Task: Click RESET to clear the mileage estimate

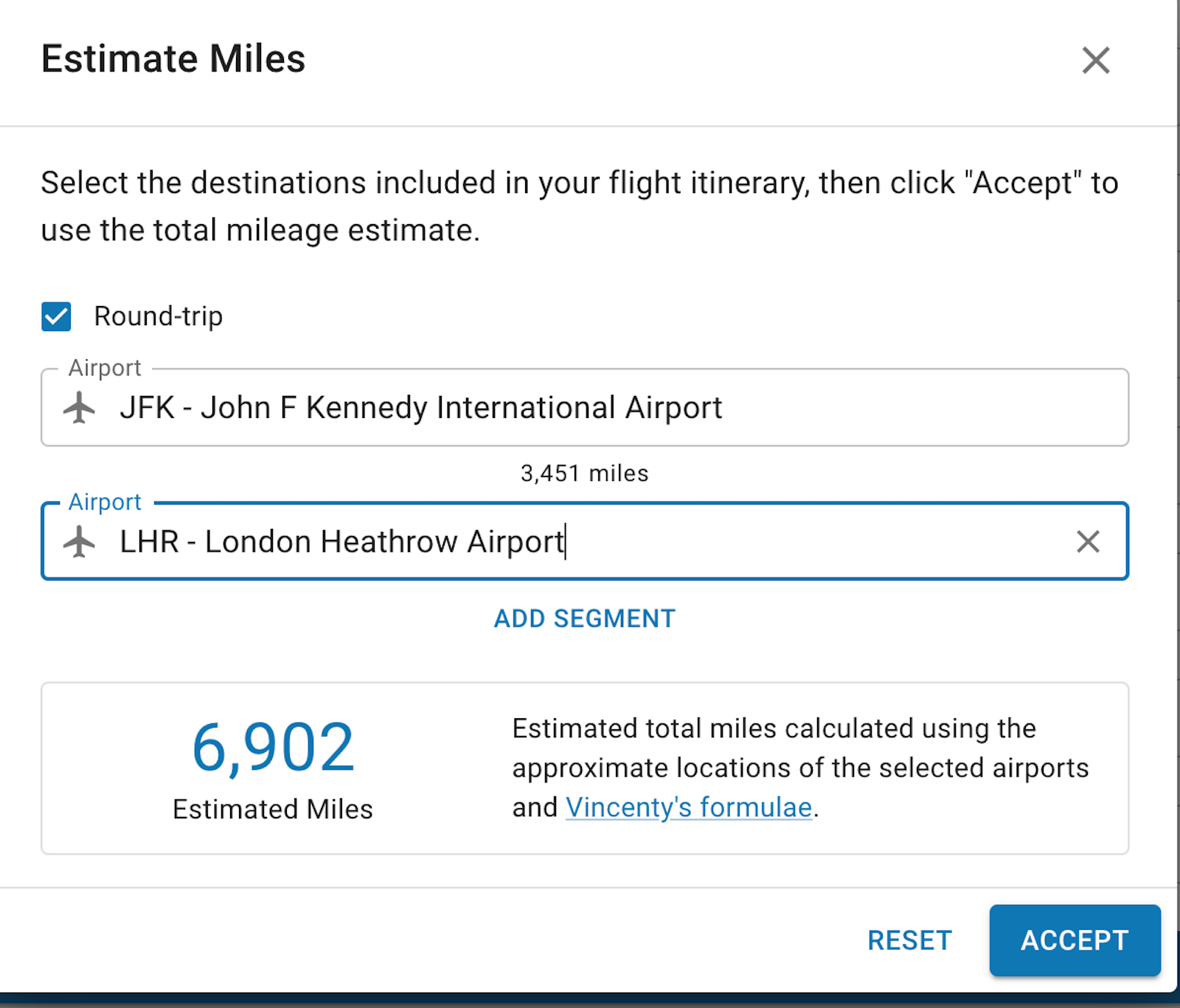Action: click(909, 940)
